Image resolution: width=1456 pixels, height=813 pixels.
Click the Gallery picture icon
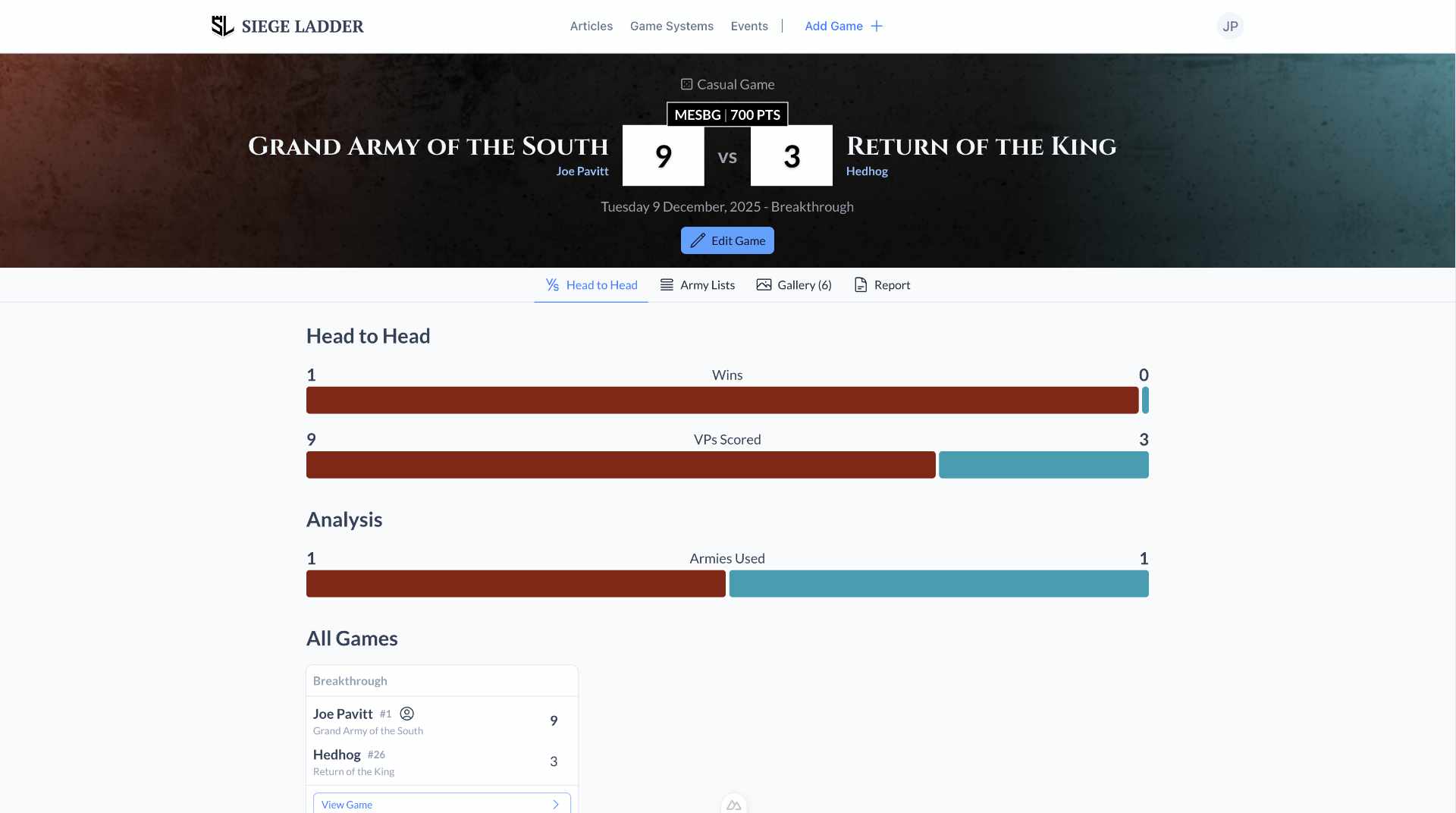coord(764,285)
